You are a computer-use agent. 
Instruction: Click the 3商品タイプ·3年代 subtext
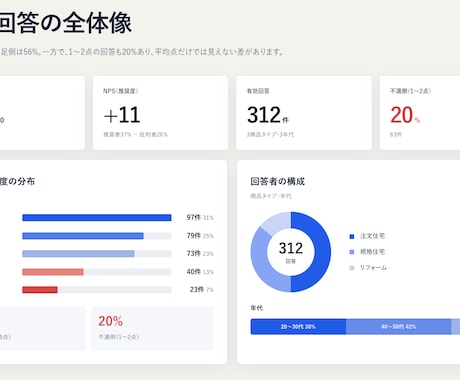tap(270, 135)
